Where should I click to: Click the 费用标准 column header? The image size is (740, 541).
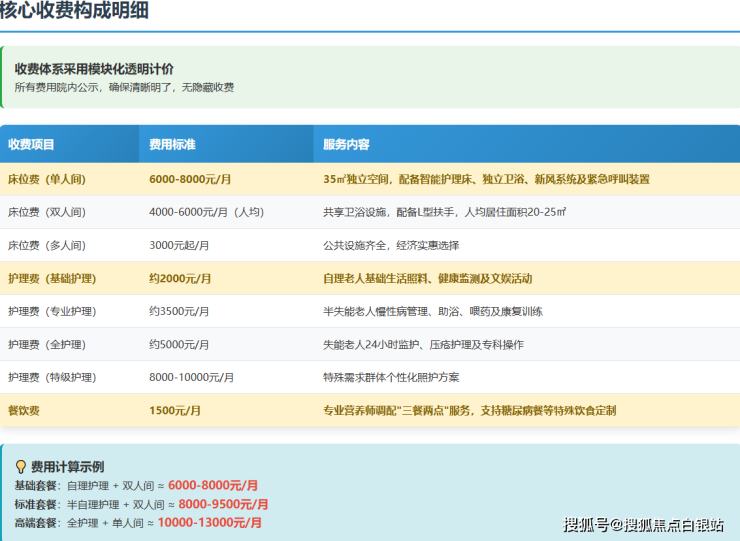[x=172, y=145]
